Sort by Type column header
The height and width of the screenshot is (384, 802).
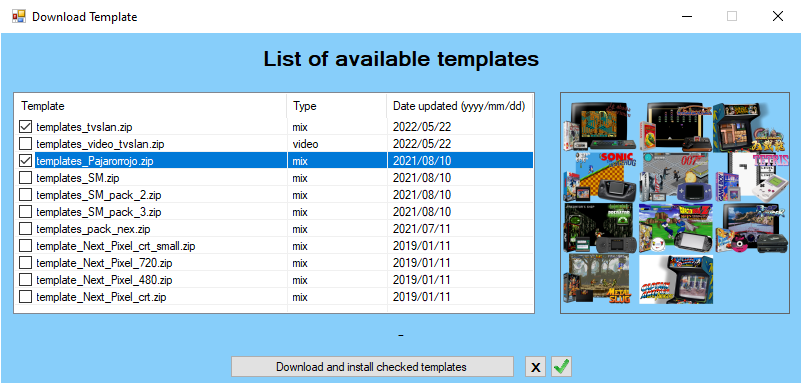[x=337, y=106]
